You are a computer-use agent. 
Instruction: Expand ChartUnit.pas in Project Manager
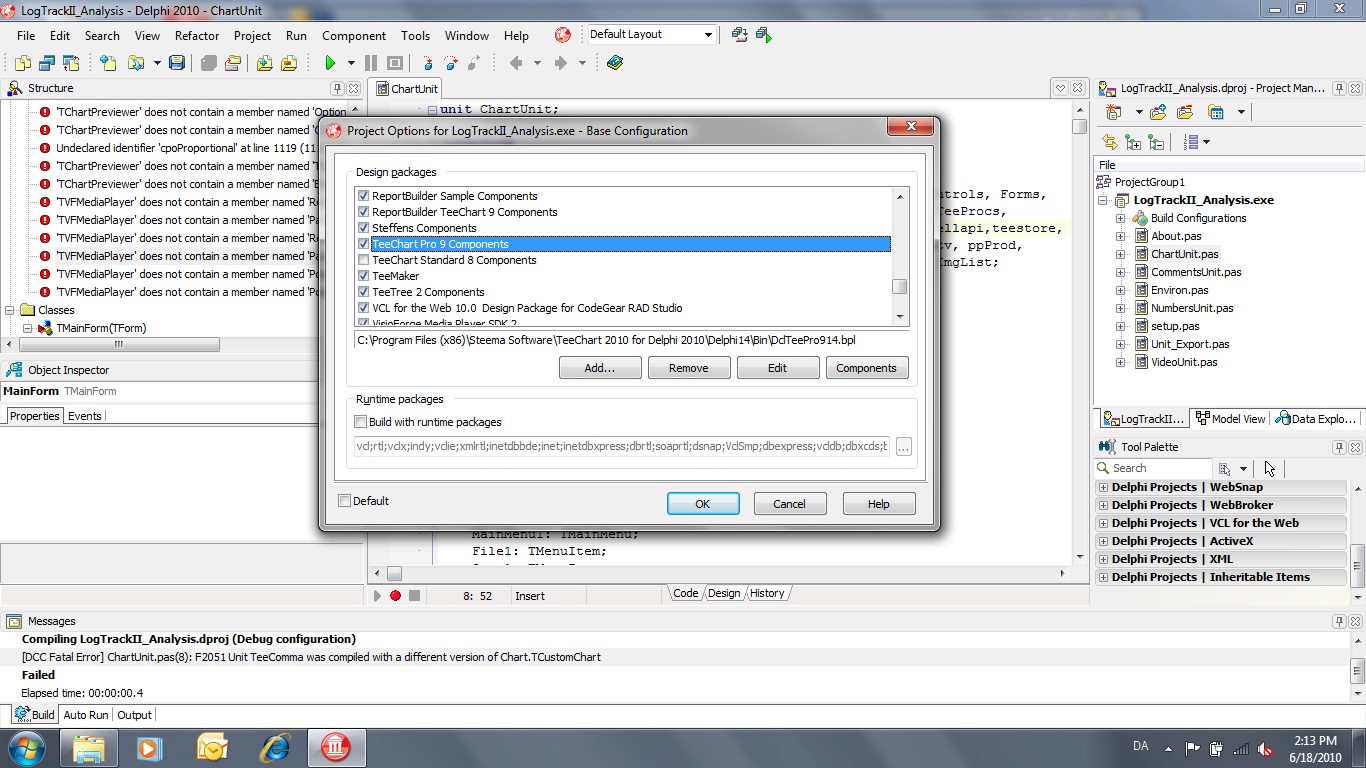pyautogui.click(x=1121, y=254)
